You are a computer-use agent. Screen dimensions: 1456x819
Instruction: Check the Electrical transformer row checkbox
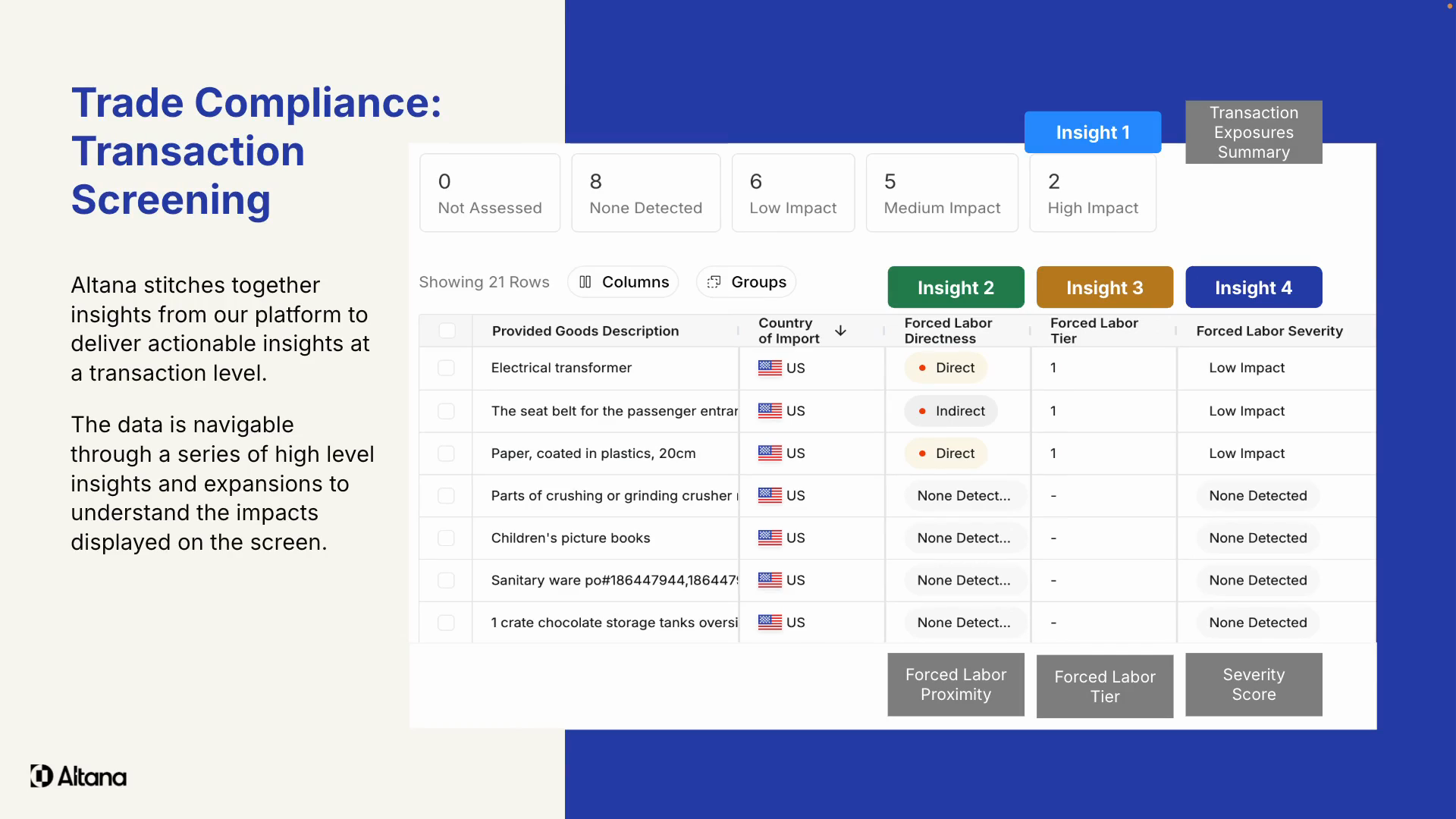tap(446, 368)
